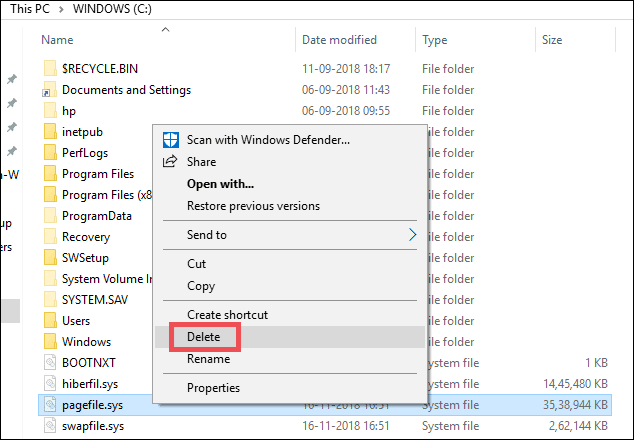This screenshot has width=634, height=440.
Task: Click the Windows Defender shield icon
Action: (171, 140)
